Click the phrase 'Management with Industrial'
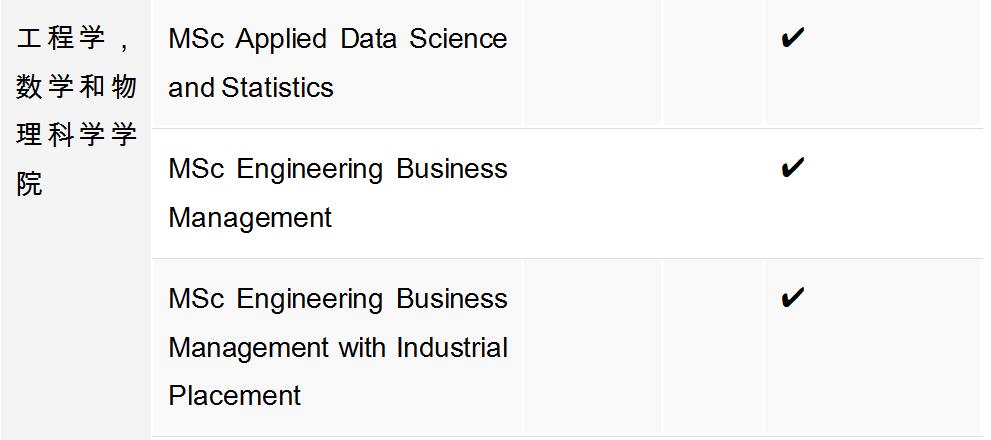Screen dimensions: 991x440 pos(337,347)
